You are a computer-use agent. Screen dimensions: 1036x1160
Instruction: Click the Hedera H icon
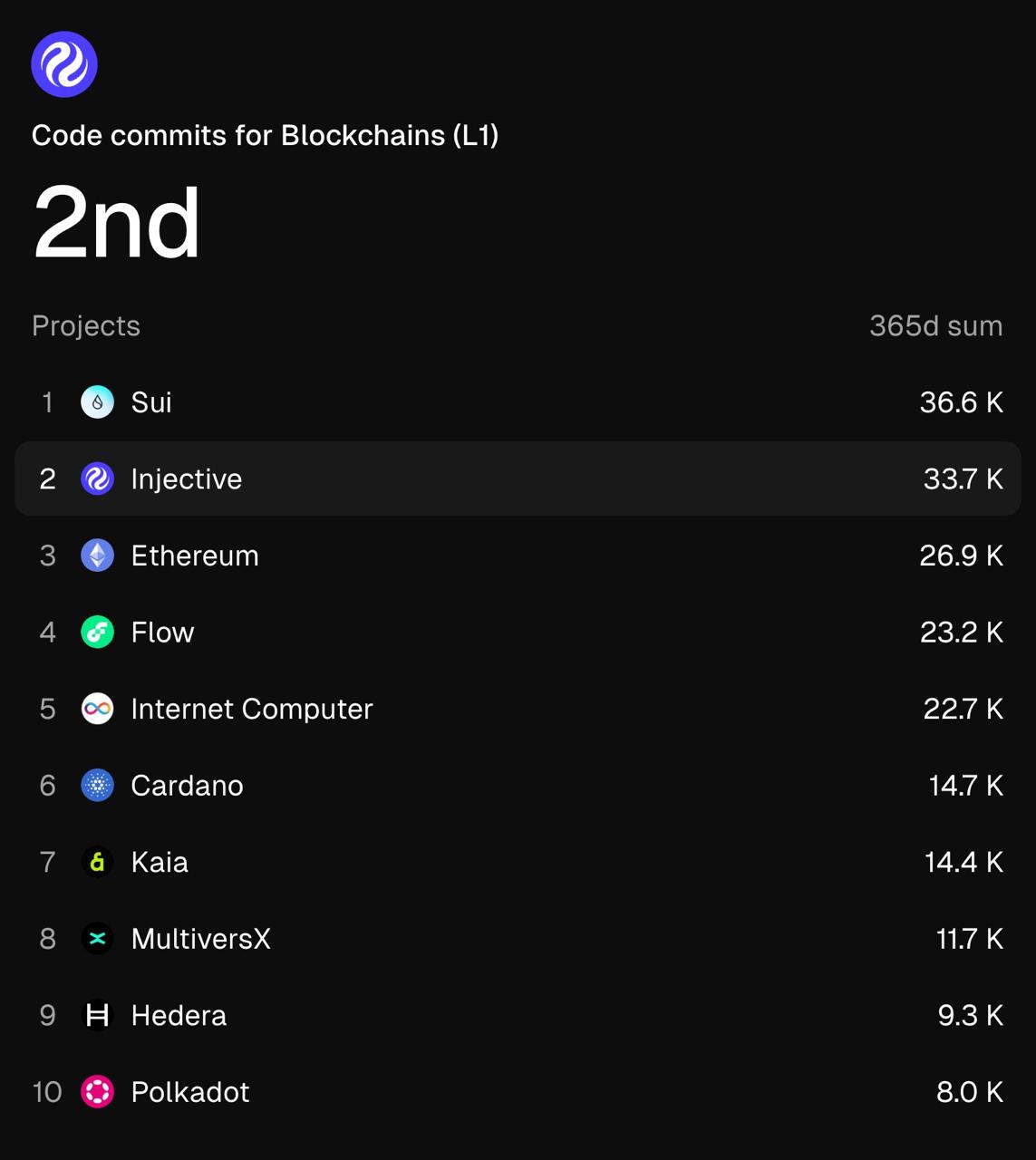coord(98,1015)
